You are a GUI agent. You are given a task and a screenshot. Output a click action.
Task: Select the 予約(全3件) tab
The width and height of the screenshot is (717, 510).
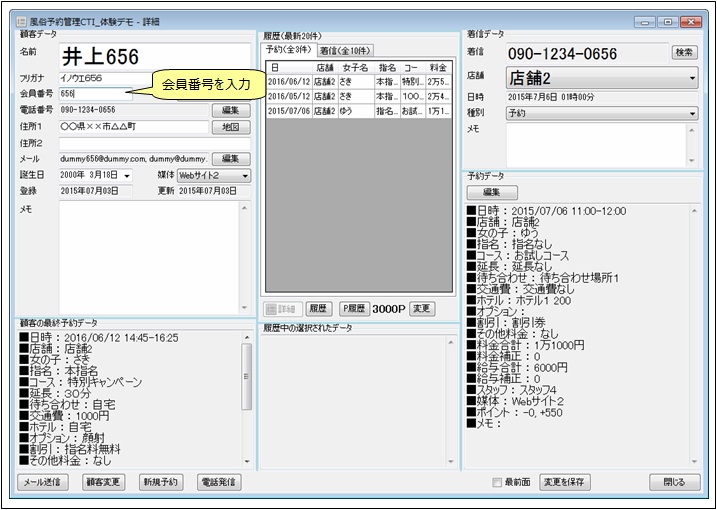[x=289, y=50]
